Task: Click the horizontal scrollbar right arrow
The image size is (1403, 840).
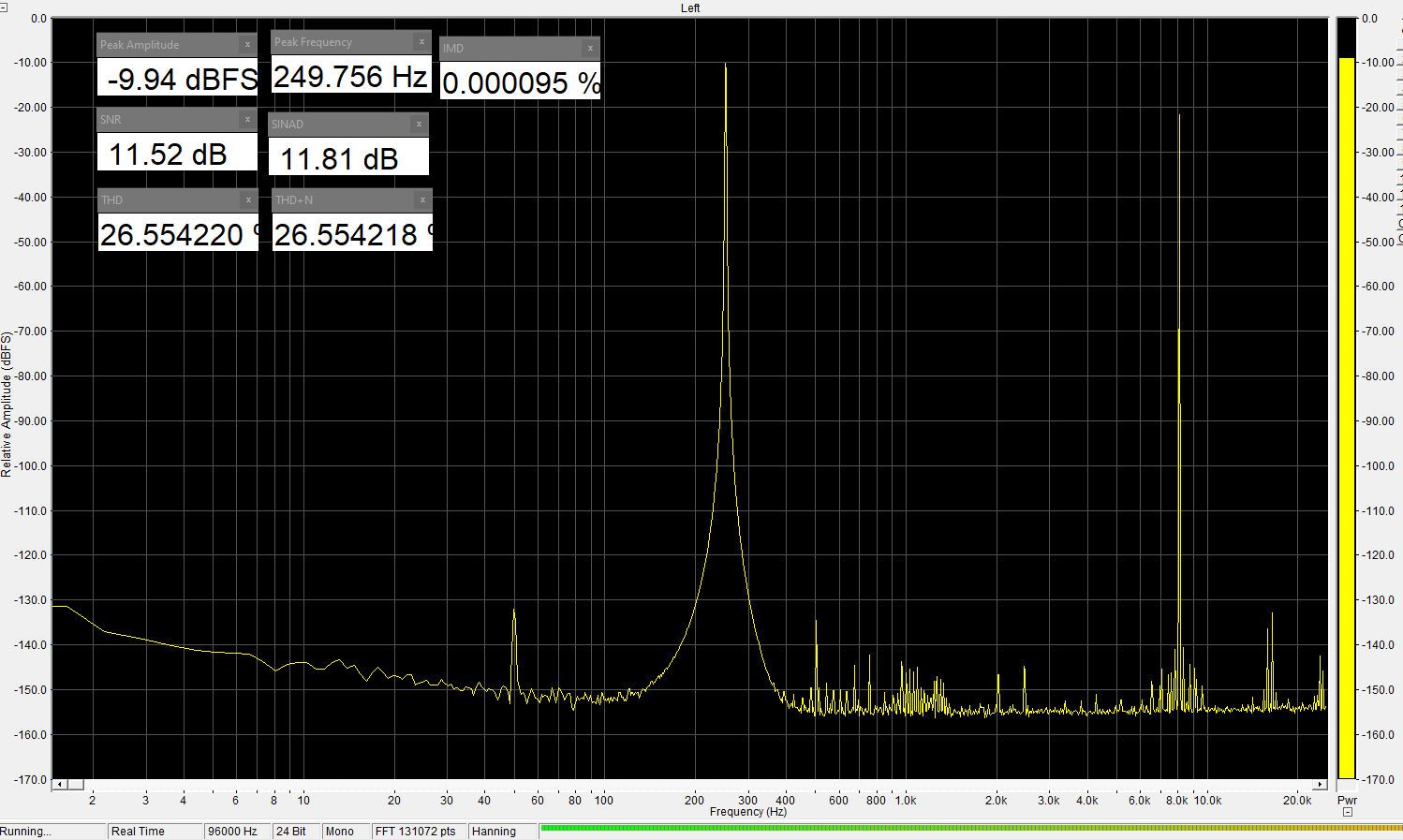Action: (x=1322, y=785)
